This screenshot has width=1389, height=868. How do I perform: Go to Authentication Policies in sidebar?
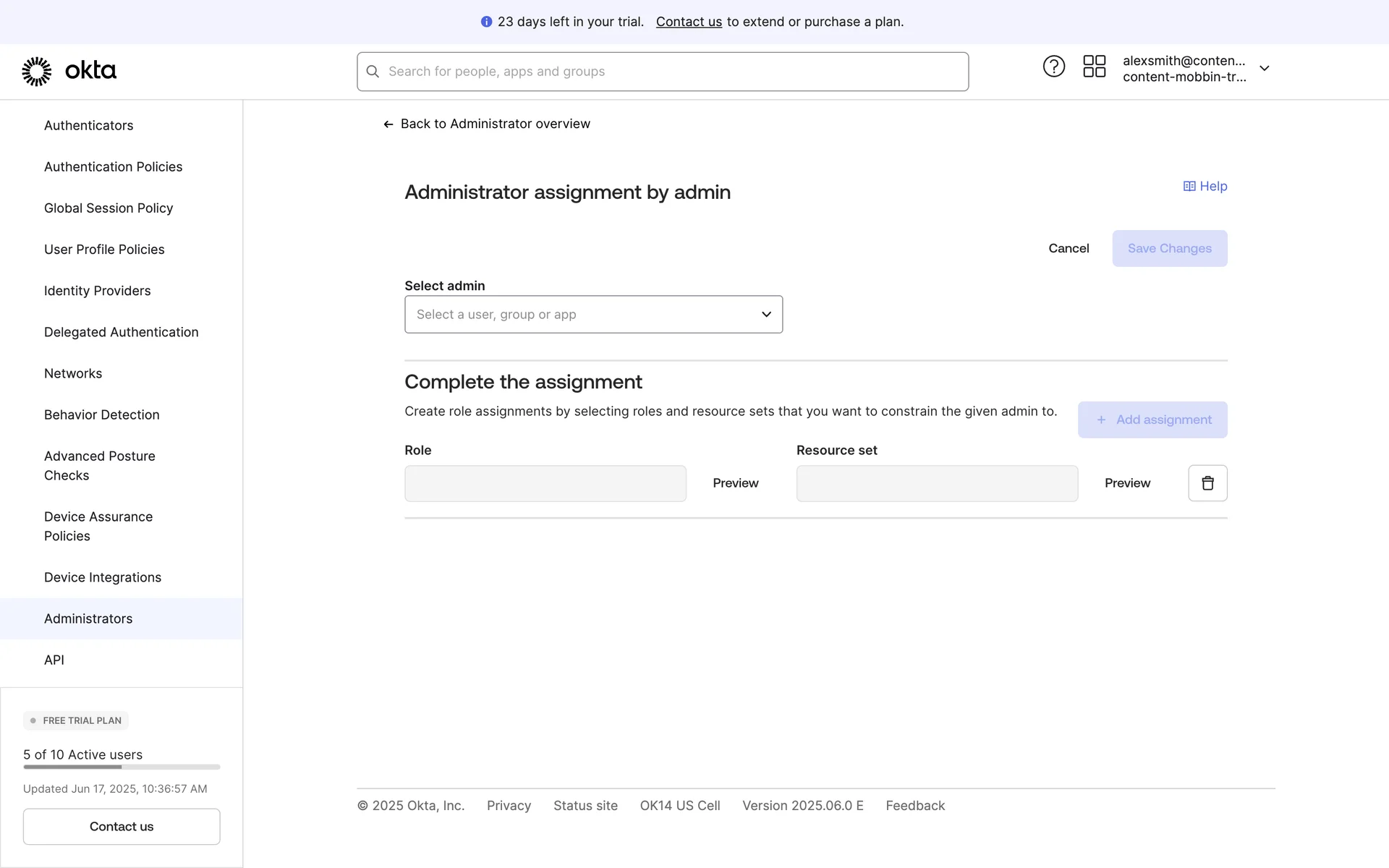pos(113,167)
